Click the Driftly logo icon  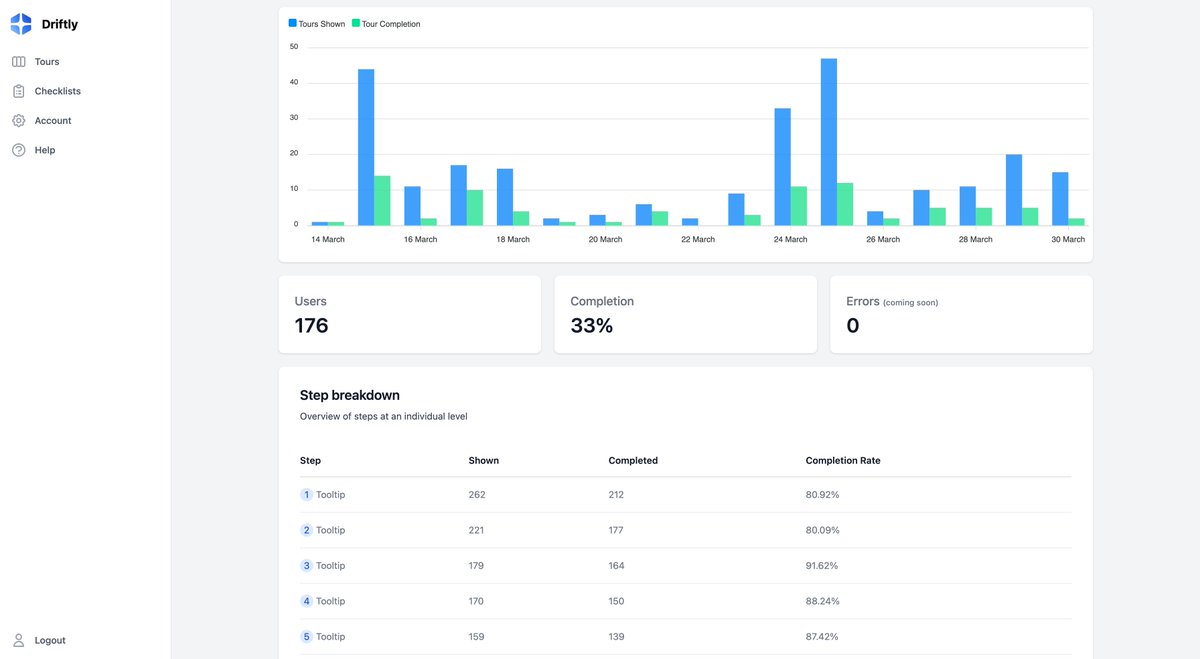21,24
